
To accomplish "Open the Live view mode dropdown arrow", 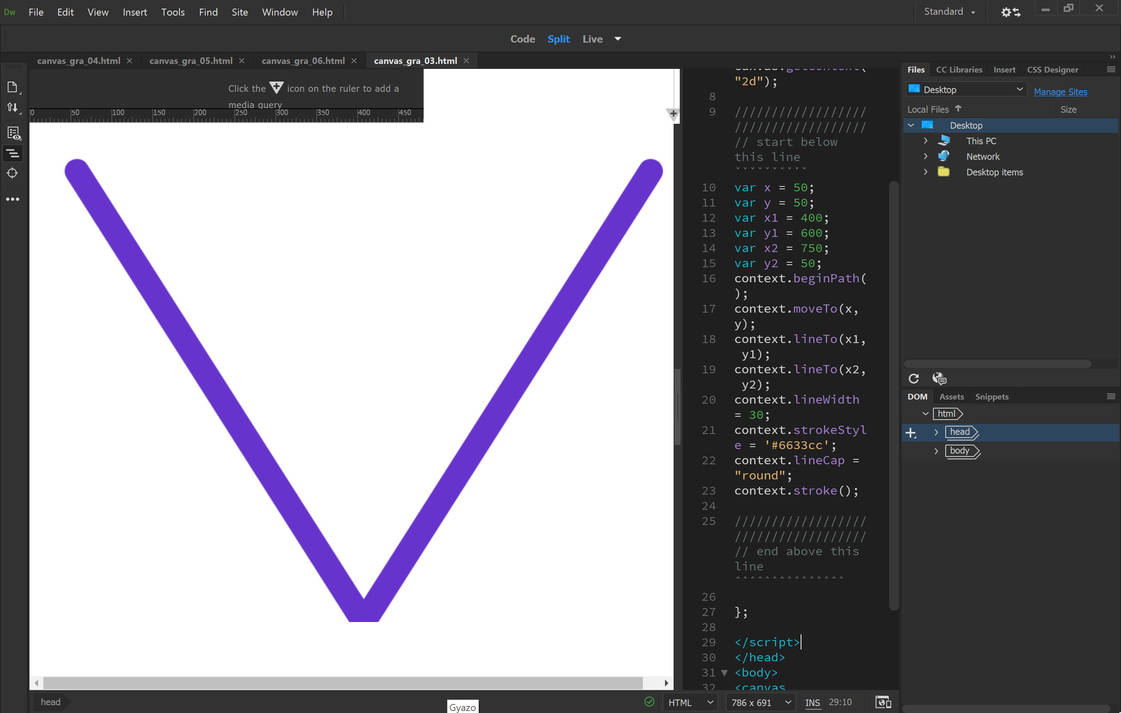I will point(618,39).
